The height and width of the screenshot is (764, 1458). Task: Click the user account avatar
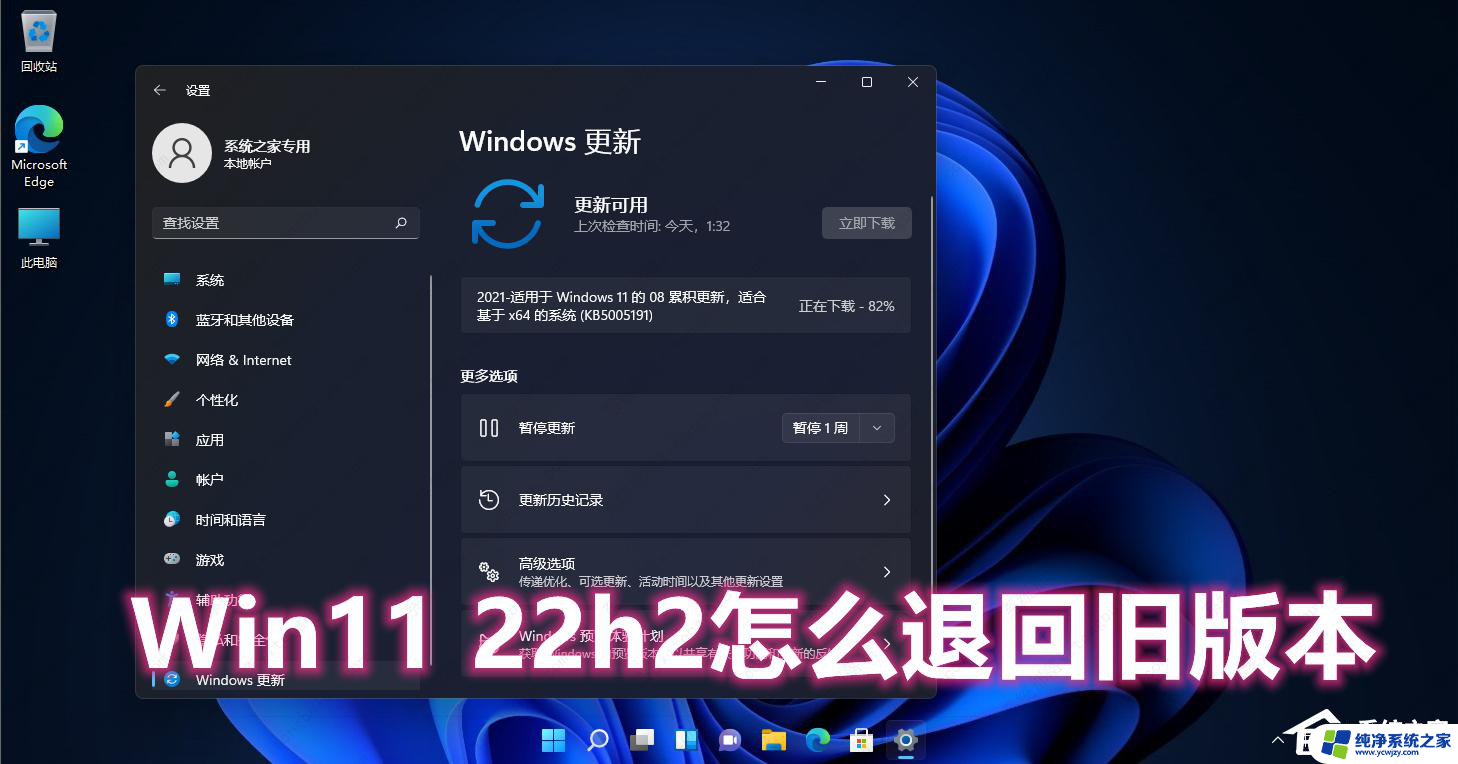[x=182, y=153]
